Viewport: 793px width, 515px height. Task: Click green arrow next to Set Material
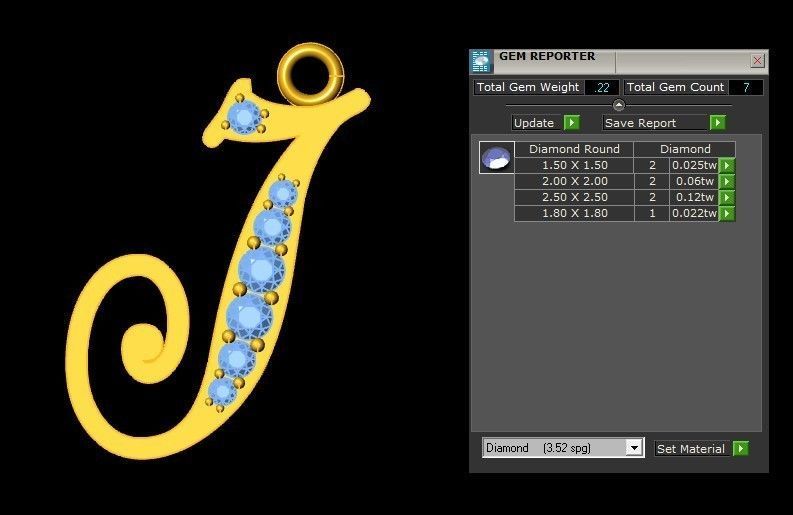click(x=740, y=449)
